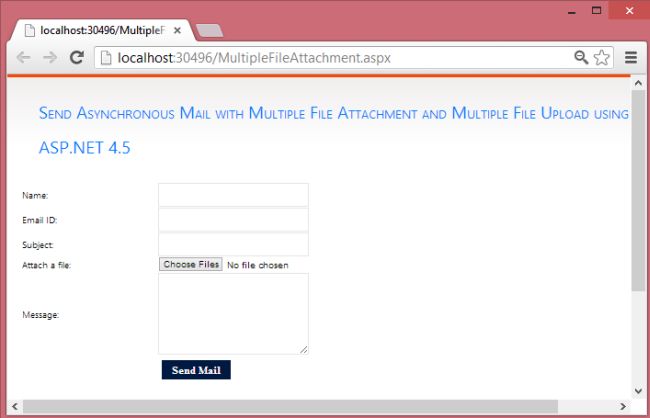Click the 'Subject:' label

tap(38, 245)
